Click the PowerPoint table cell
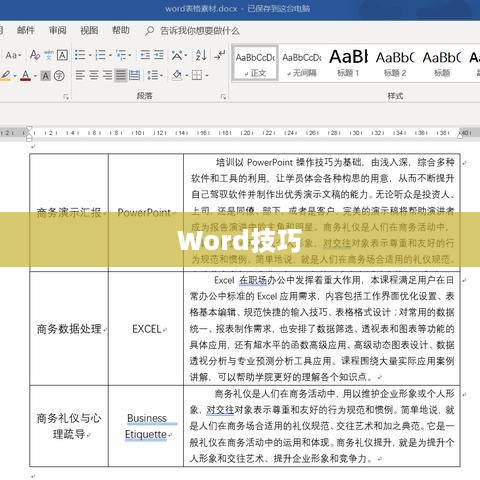The image size is (480, 480). coord(146,212)
